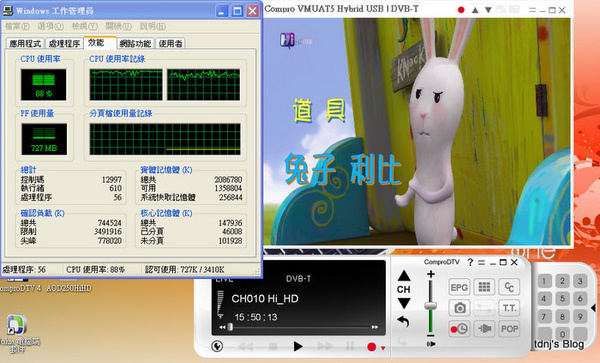
Task: Switch to previous channel with CH down arrow
Action: pos(404,303)
